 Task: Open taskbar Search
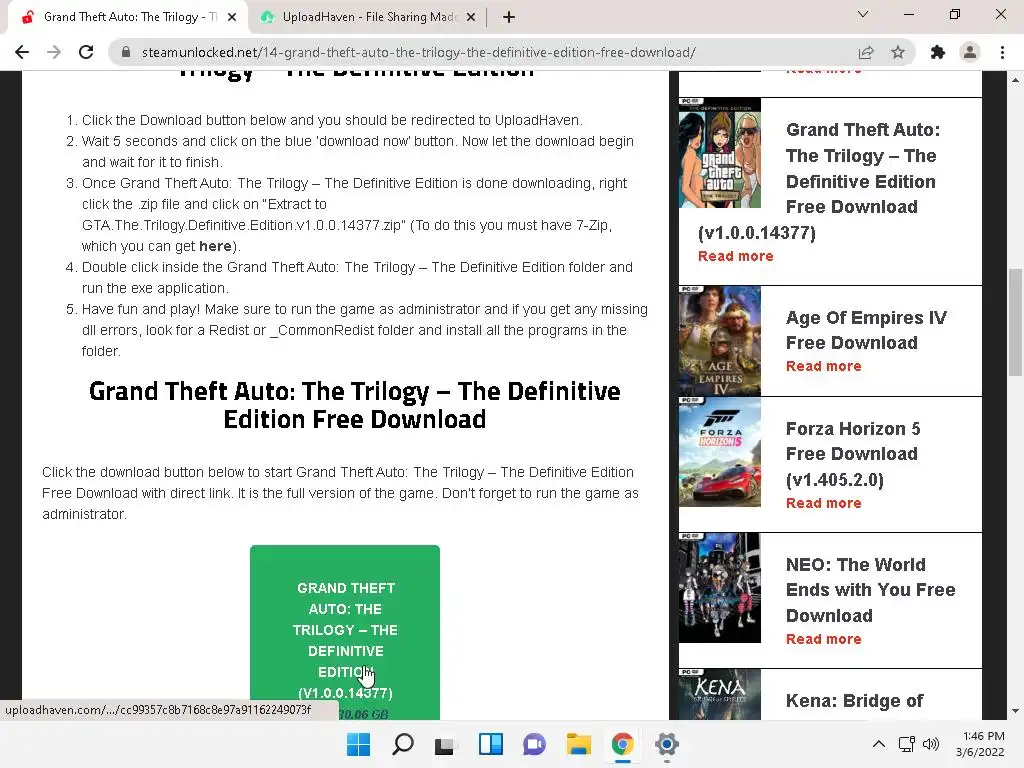click(402, 744)
